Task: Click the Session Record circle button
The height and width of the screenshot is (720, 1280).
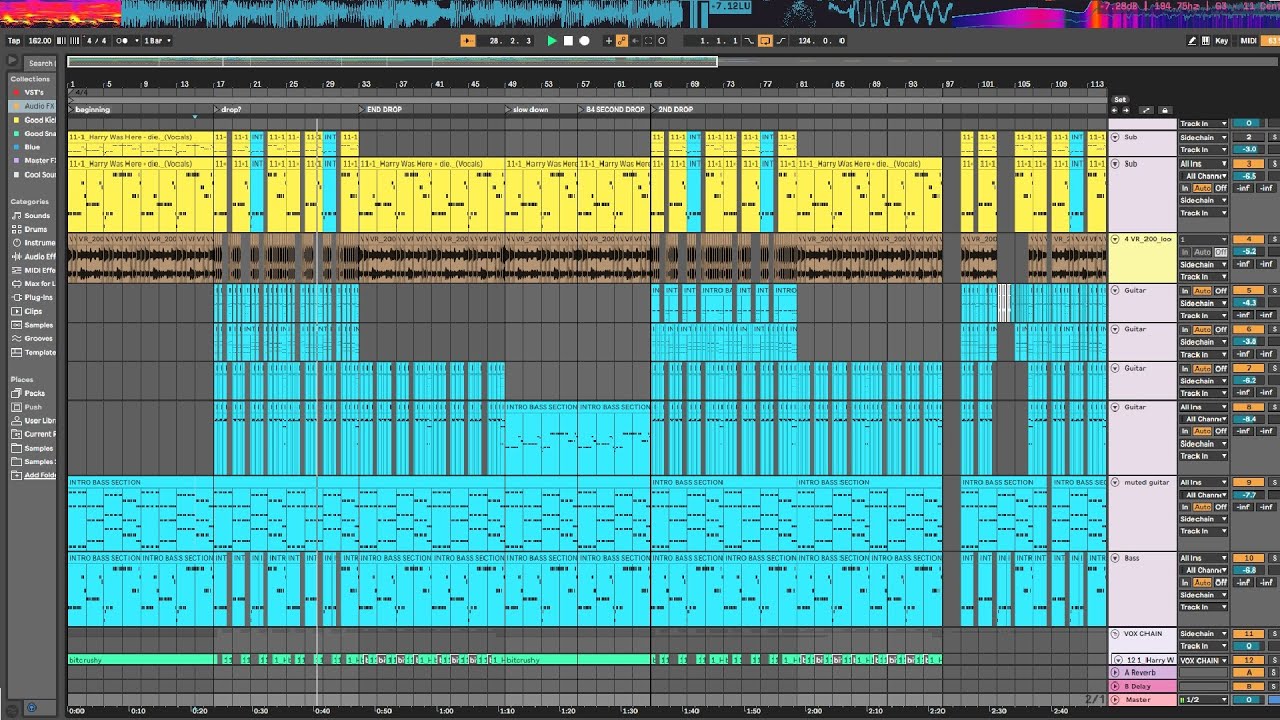Action: (661, 41)
